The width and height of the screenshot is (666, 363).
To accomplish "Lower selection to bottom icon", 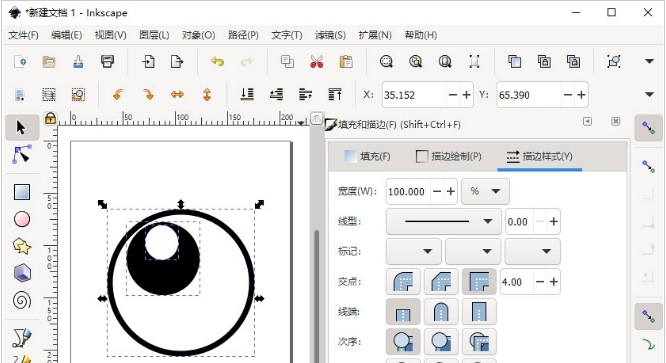I will coord(247,94).
